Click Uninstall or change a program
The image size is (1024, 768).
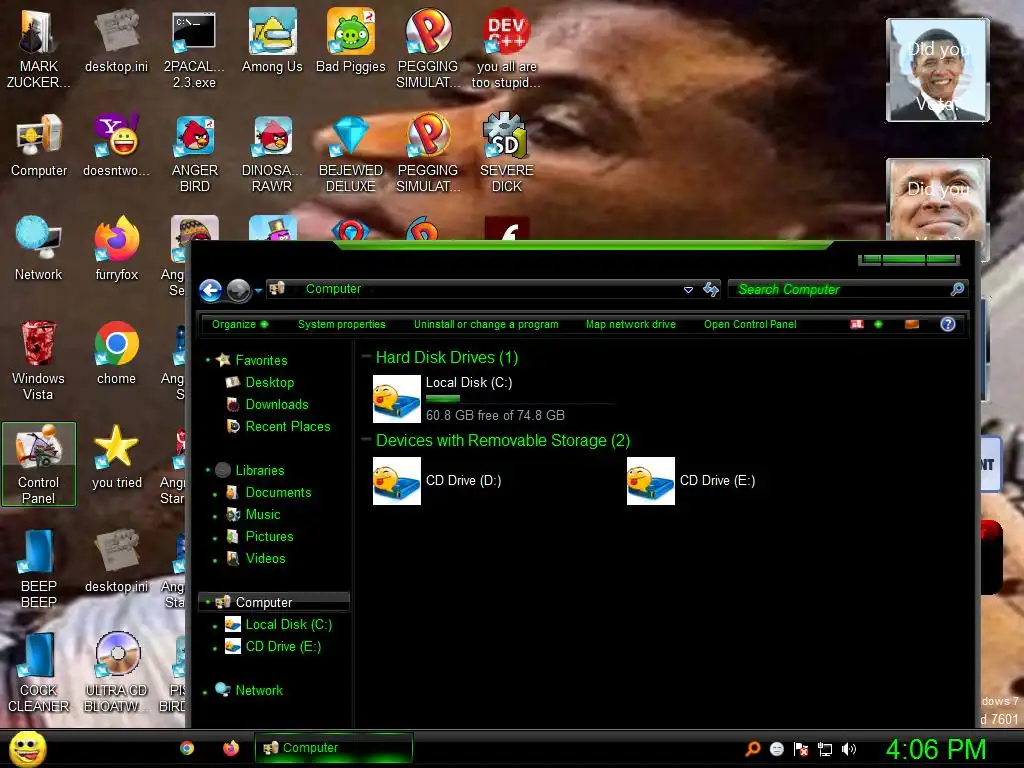coord(486,324)
